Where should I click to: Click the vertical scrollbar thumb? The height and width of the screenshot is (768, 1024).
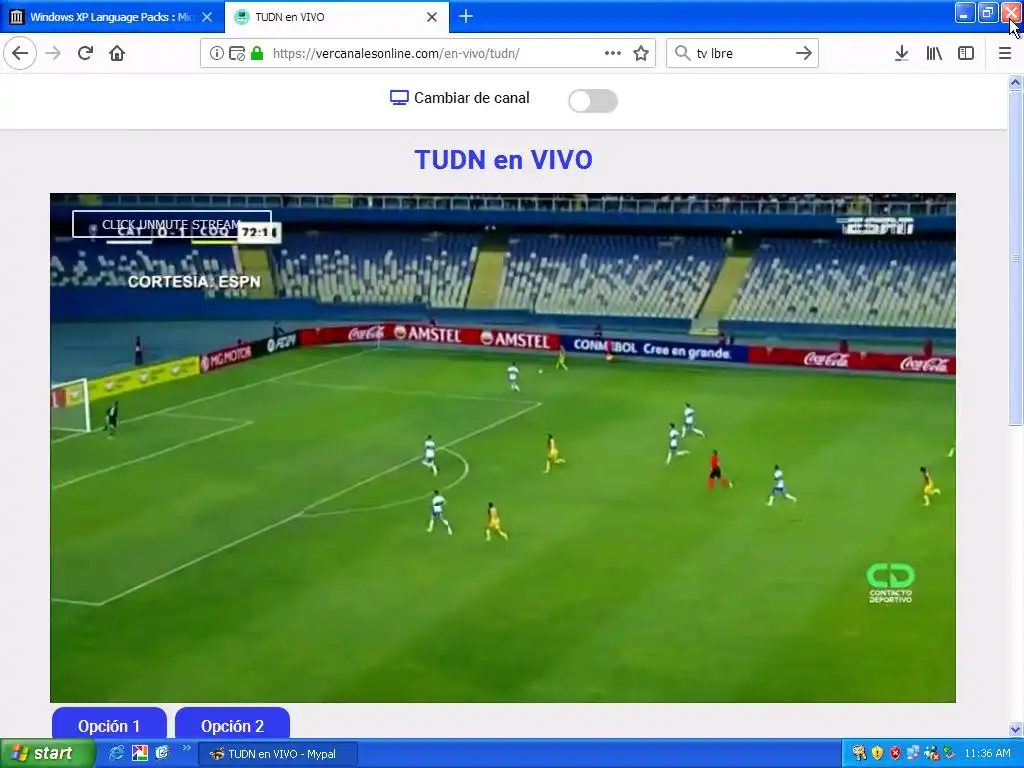point(1015,258)
